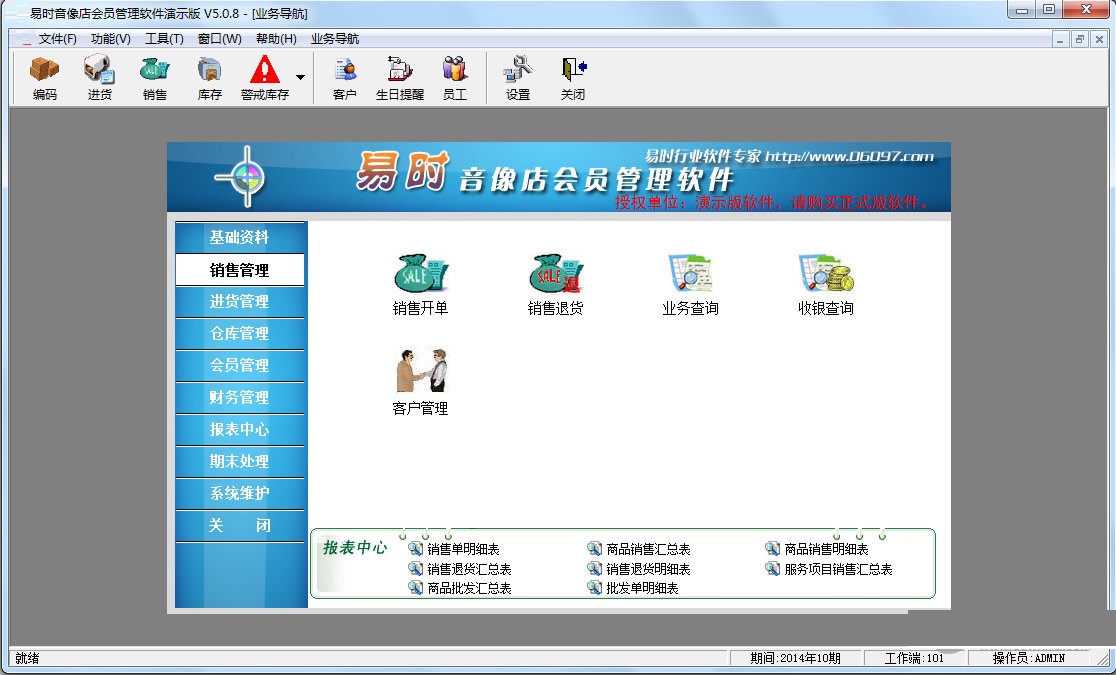
Task: Open 报表中心 from the sidebar
Action: (x=241, y=430)
